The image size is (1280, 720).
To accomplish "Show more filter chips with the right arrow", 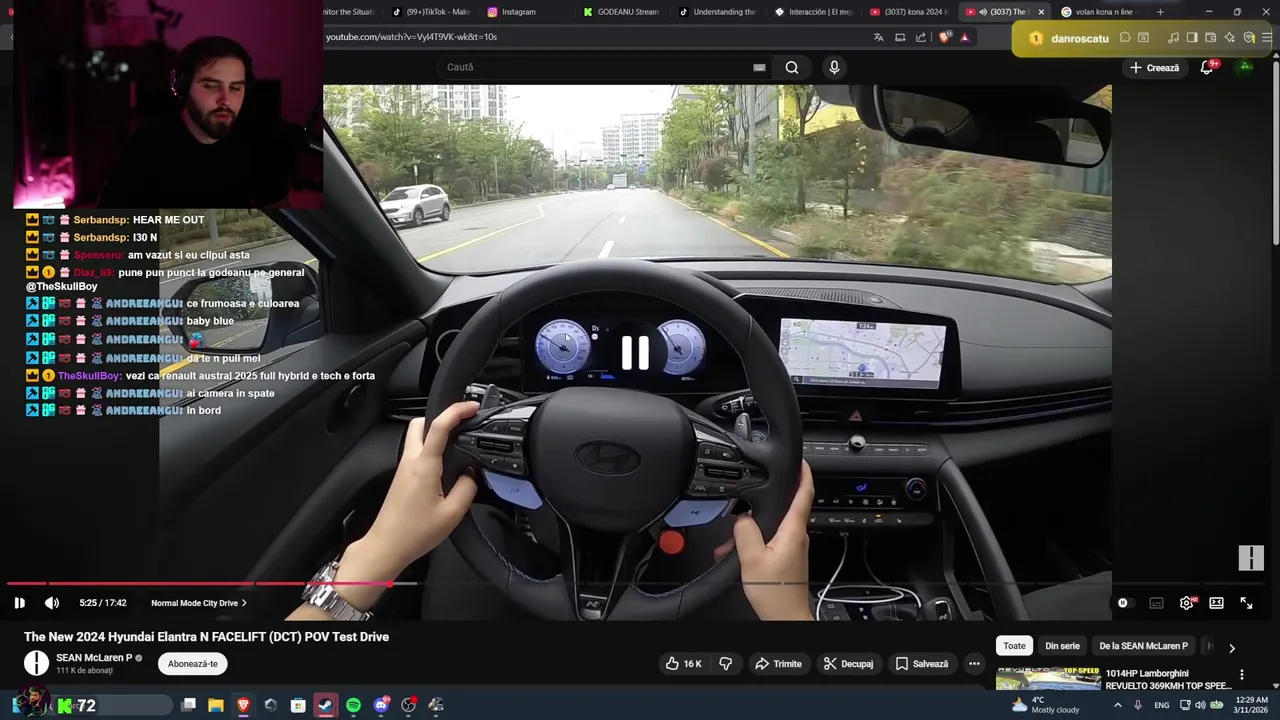I will 1232,648.
